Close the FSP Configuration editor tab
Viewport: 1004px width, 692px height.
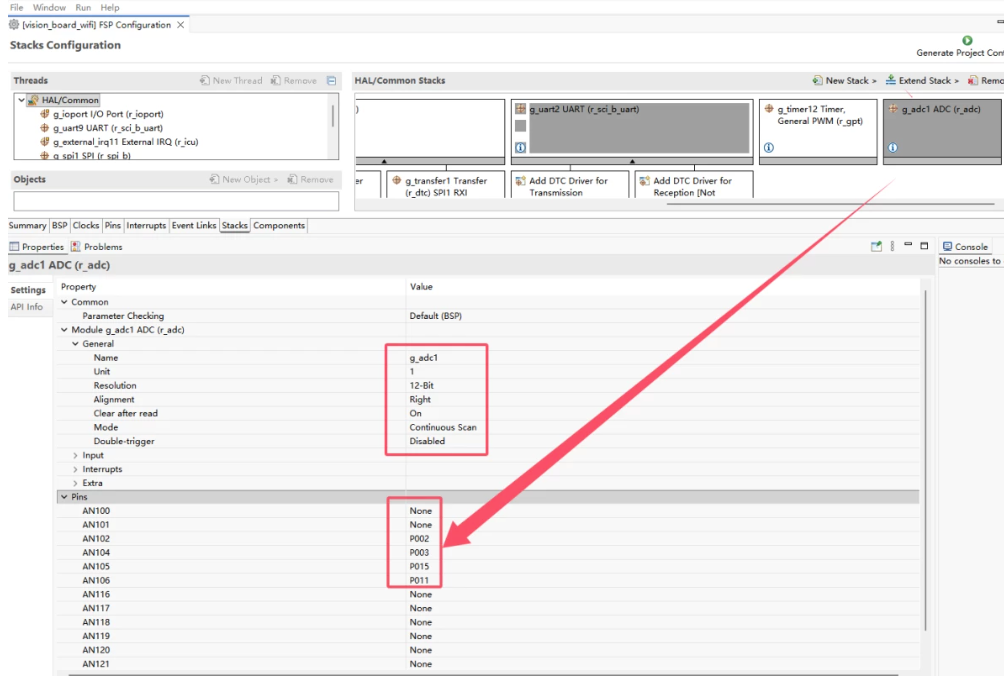[181, 24]
